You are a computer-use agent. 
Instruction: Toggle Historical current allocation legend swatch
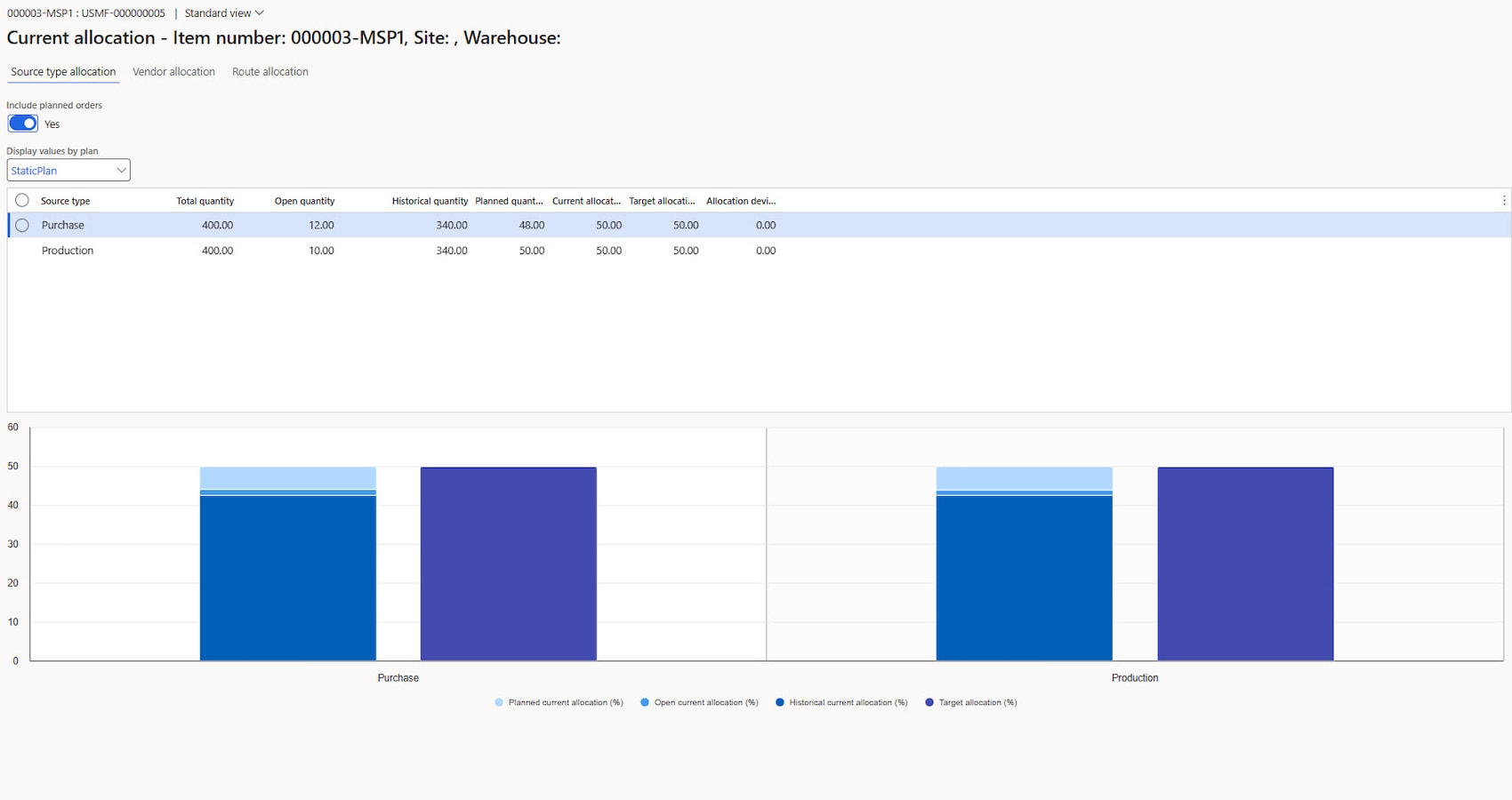click(780, 702)
